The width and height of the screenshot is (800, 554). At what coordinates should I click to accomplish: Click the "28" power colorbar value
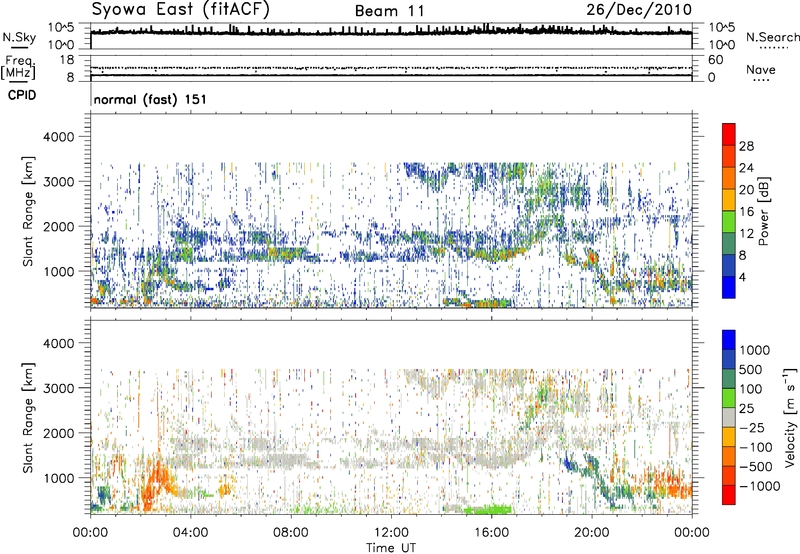(746, 146)
